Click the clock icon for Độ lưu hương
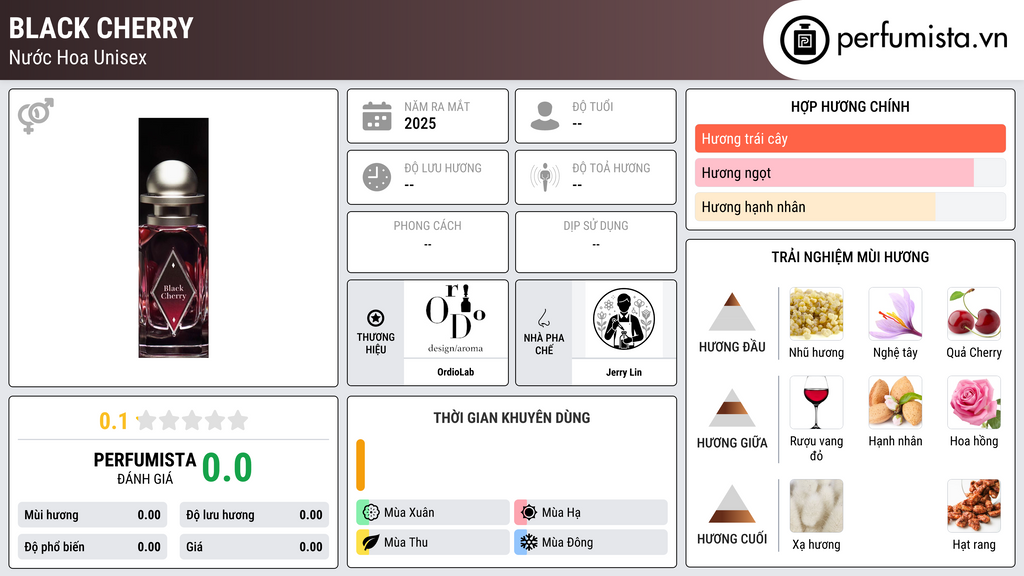This screenshot has width=1024, height=576. tap(377, 177)
